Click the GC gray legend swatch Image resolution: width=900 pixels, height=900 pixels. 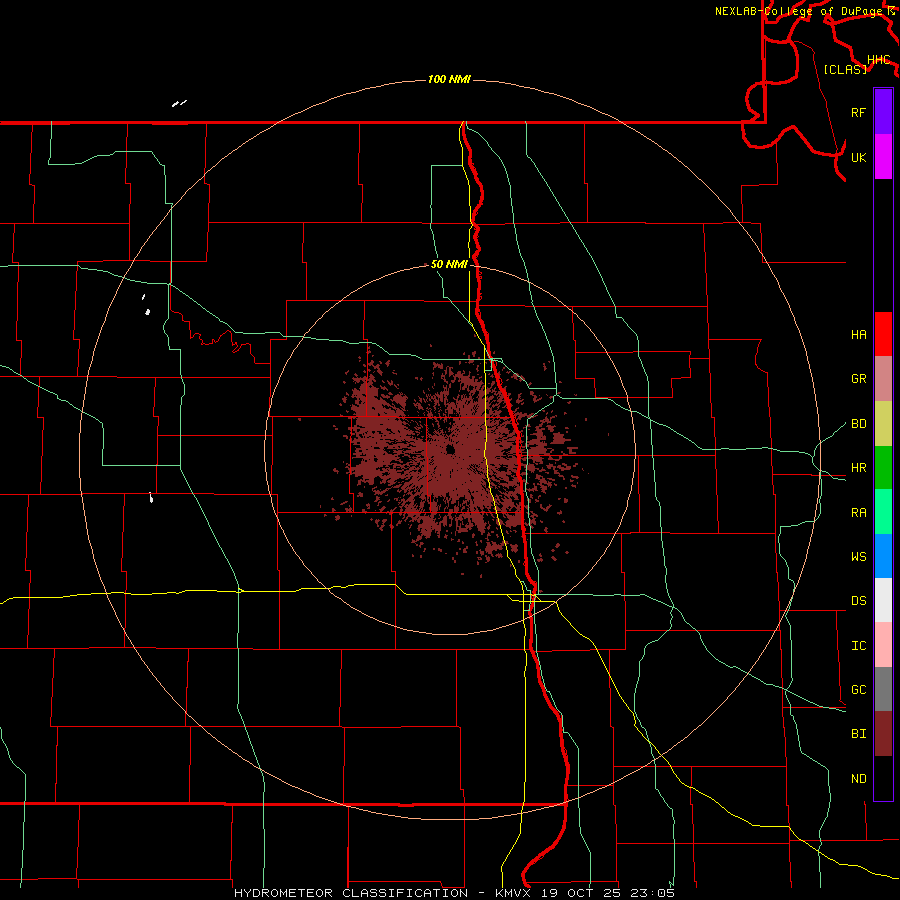tap(883, 689)
